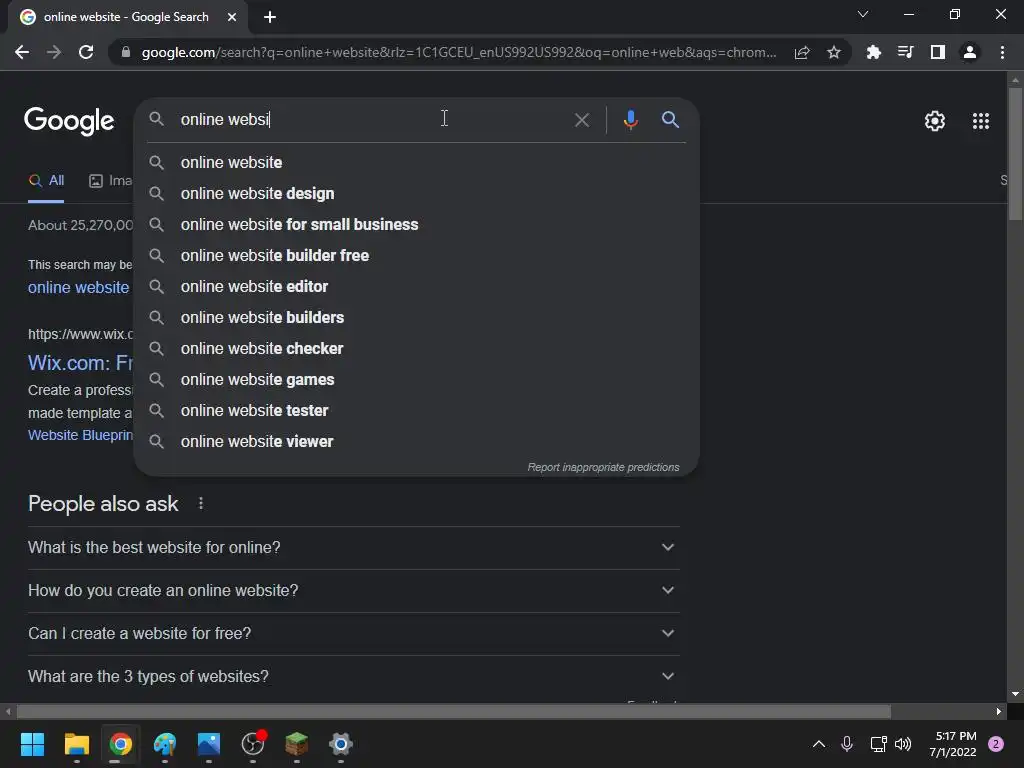Share this page via the share icon
Viewport: 1024px width, 768px height.
(x=802, y=52)
